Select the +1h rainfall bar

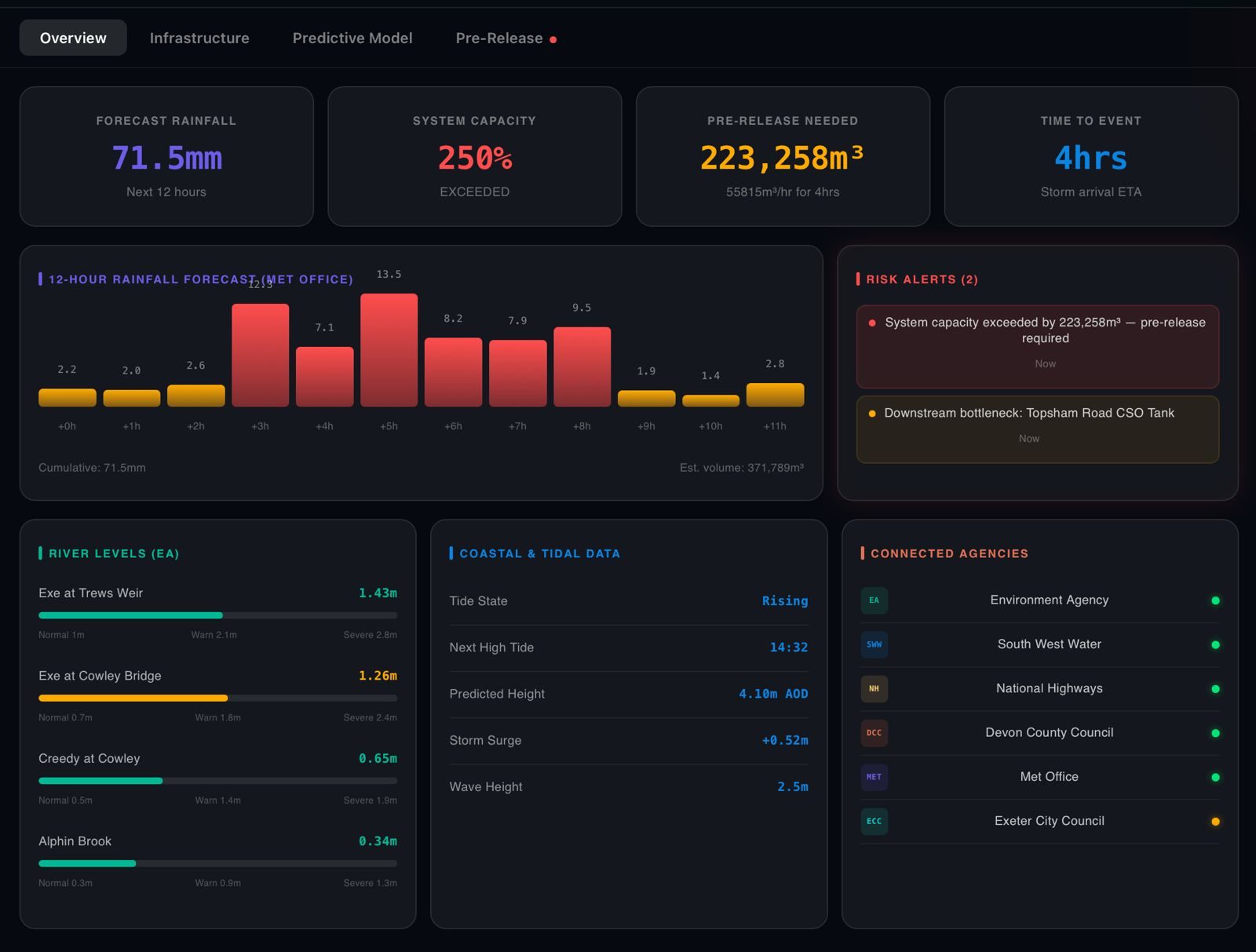132,398
